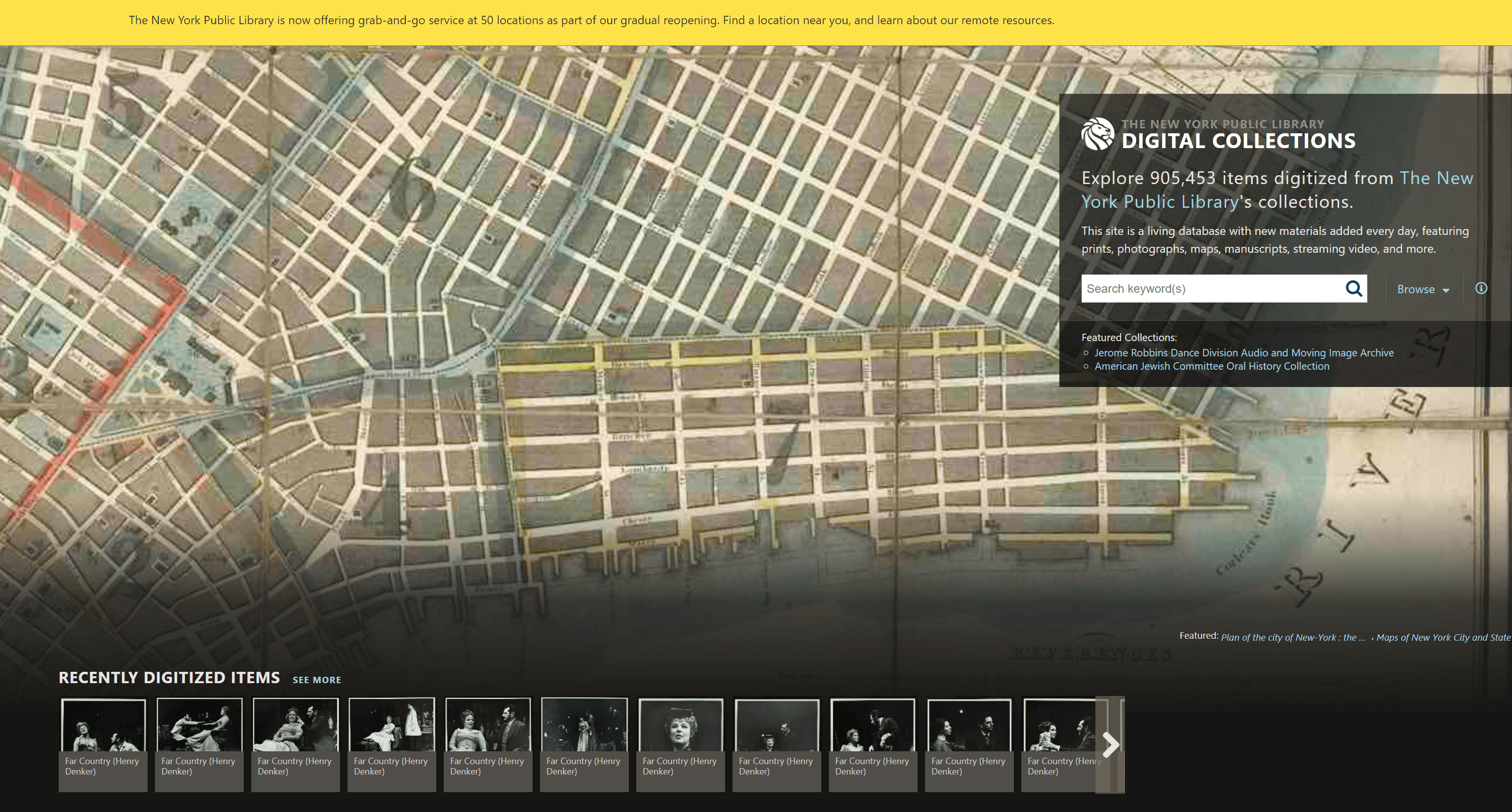Screen dimensions: 1512x812
Task: Open seventh Far Country portrait thumbnail
Action: pyautogui.click(x=680, y=726)
